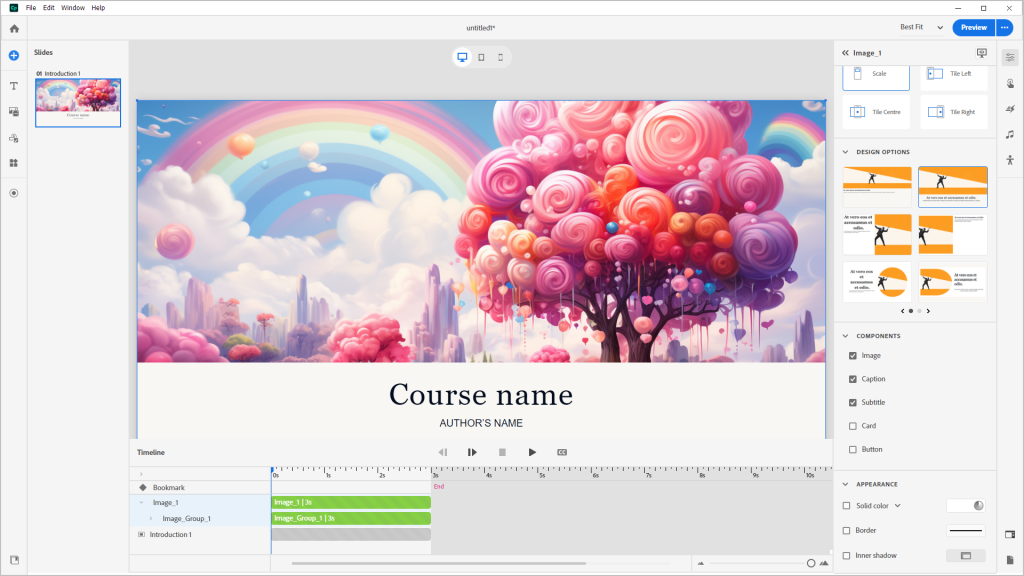1024x576 pixels.
Task: Enable the Card component checkbox
Action: [x=852, y=426]
